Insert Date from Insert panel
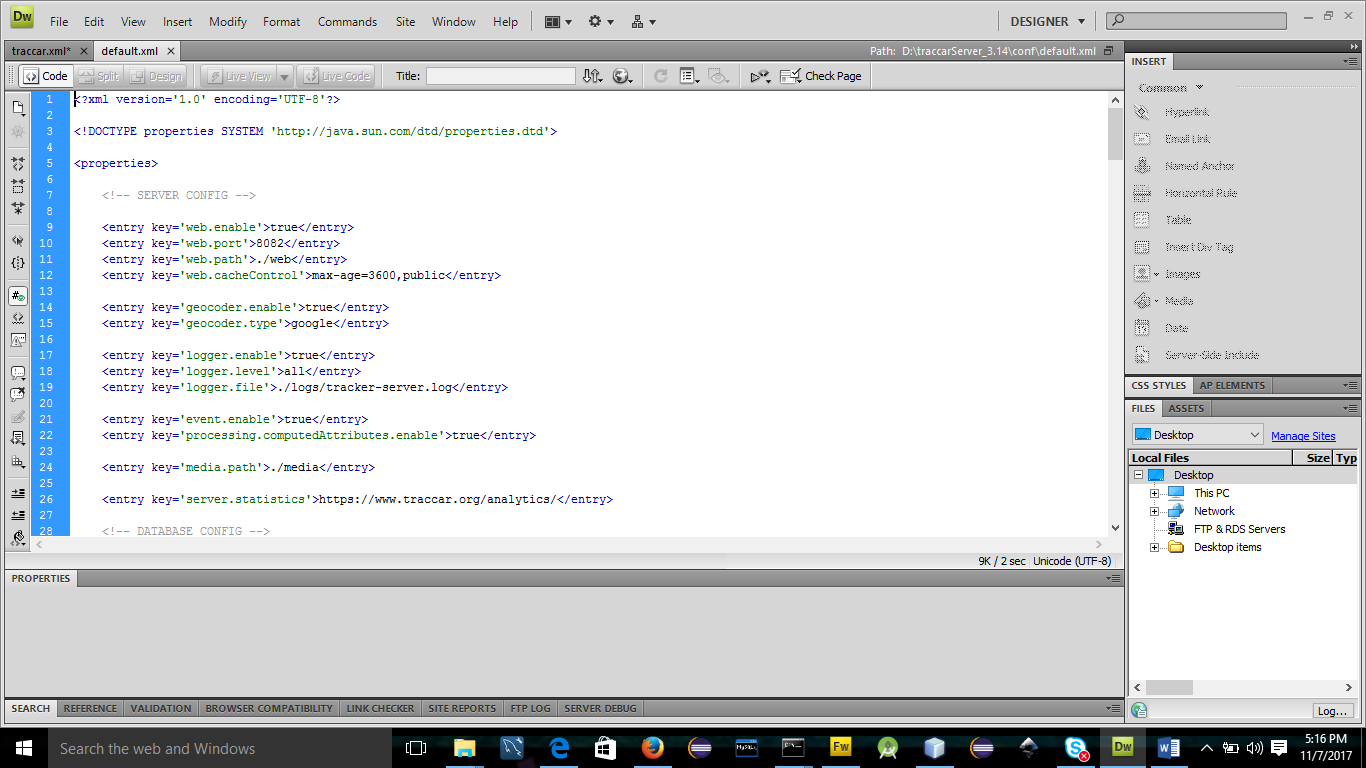This screenshot has width=1366, height=768. tap(1176, 328)
